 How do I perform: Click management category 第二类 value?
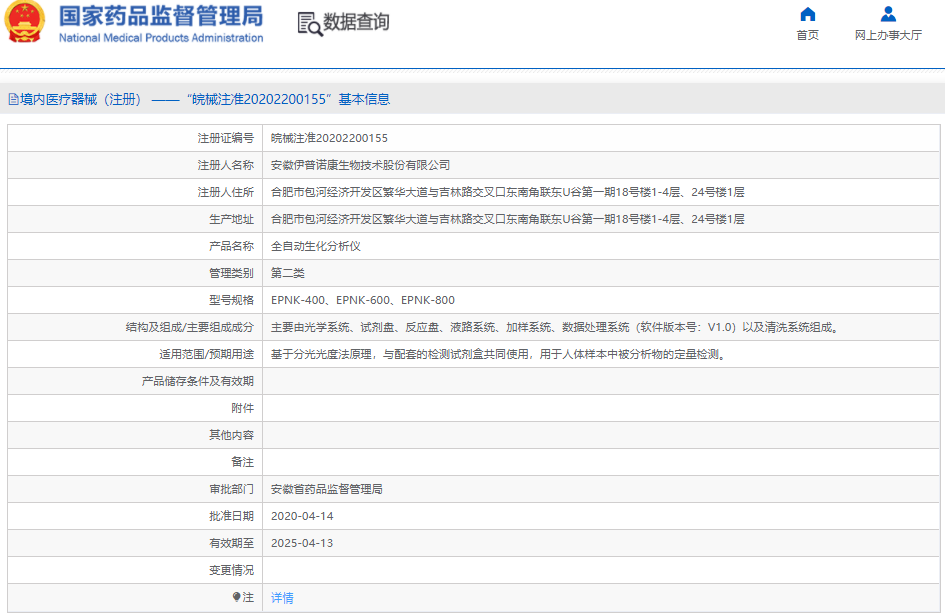(x=288, y=273)
